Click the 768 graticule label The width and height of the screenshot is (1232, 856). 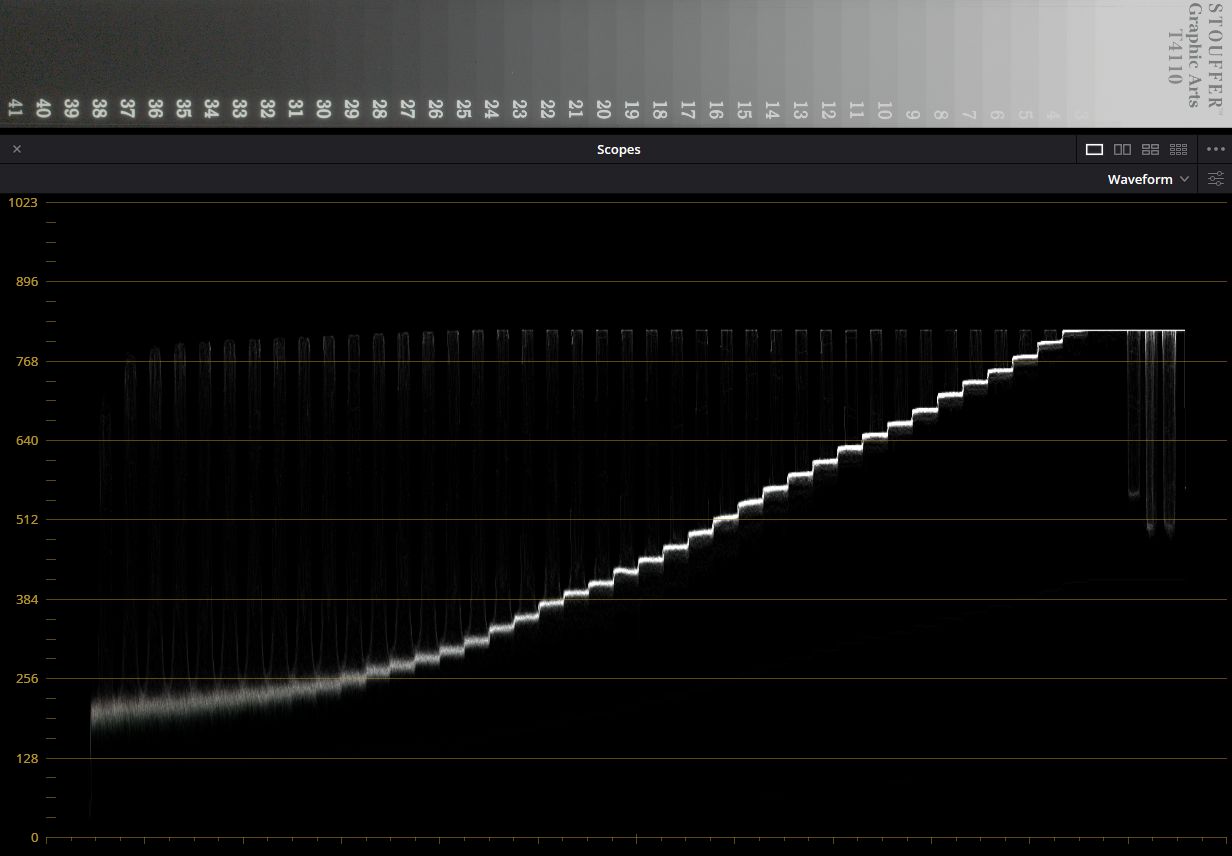coord(27,361)
